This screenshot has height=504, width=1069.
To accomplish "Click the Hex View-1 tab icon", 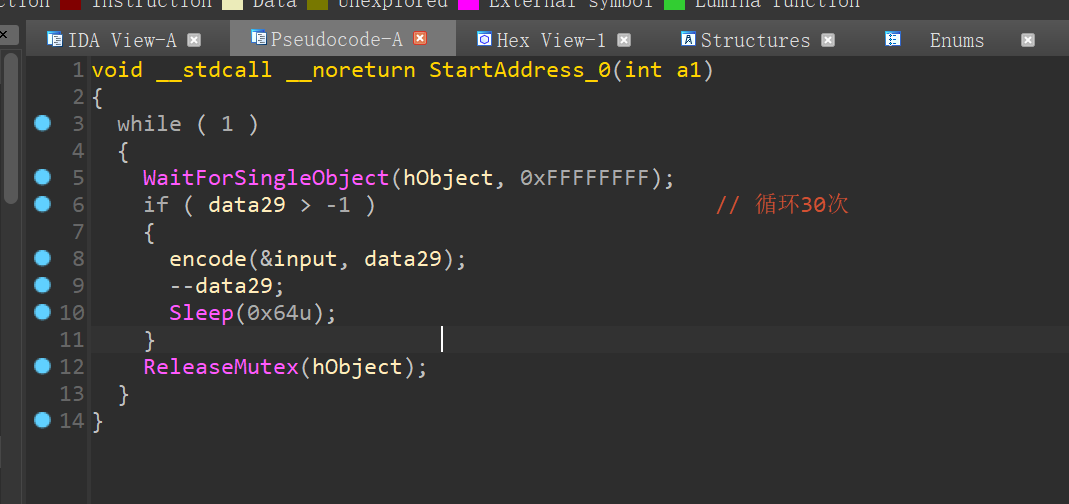I will point(484,40).
